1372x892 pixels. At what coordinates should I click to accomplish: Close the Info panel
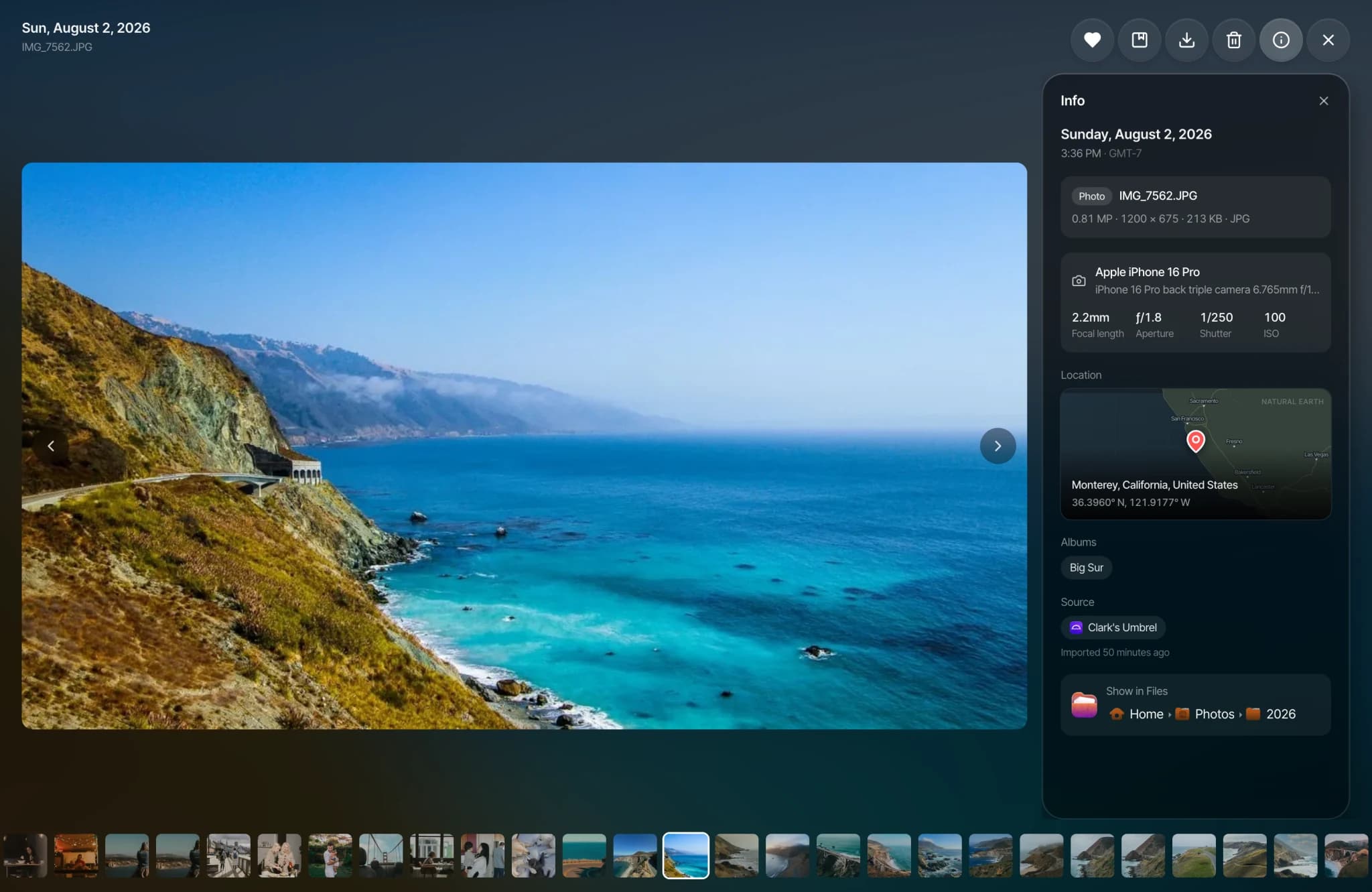[1323, 101]
